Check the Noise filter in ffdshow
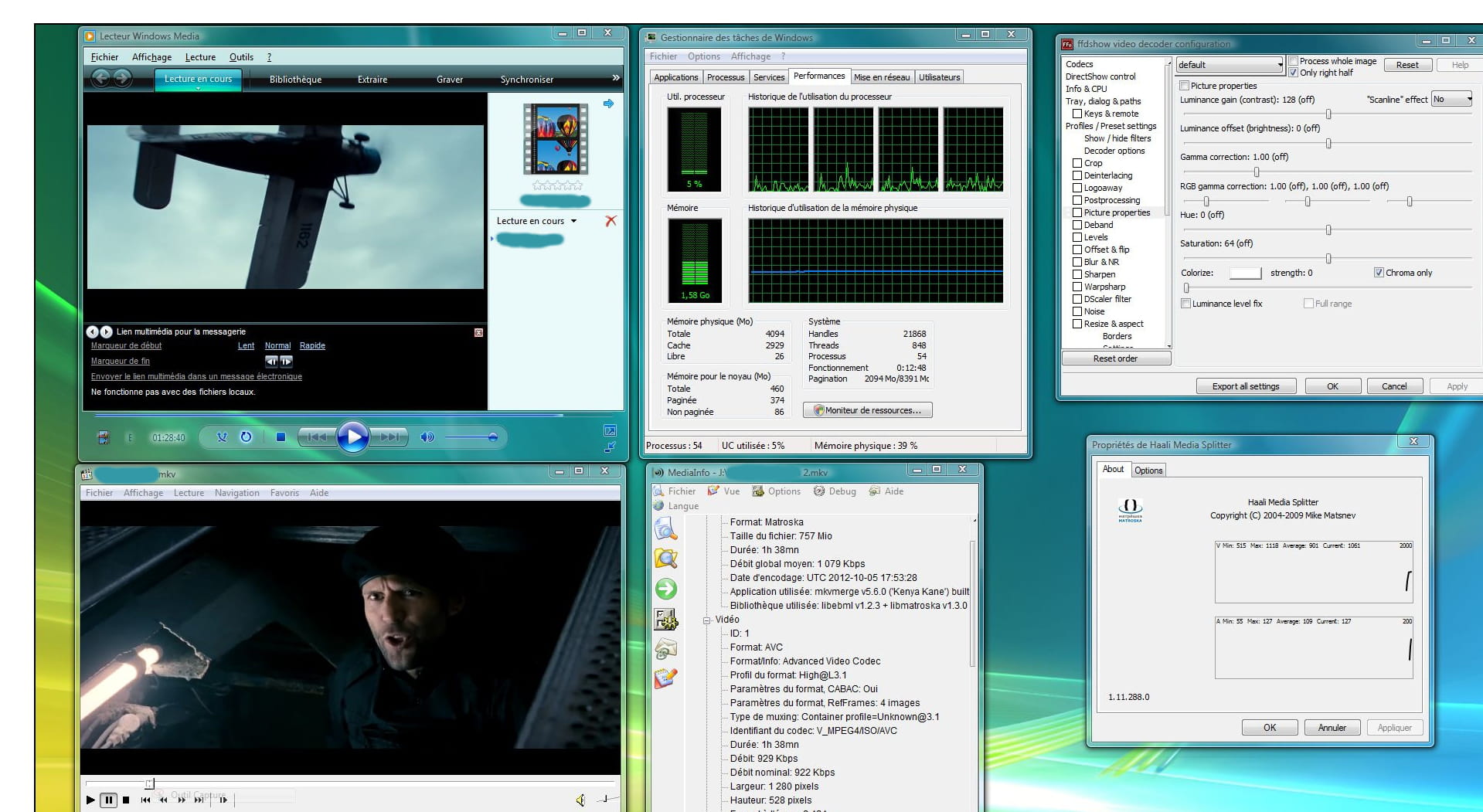The image size is (1483, 812). [1077, 311]
